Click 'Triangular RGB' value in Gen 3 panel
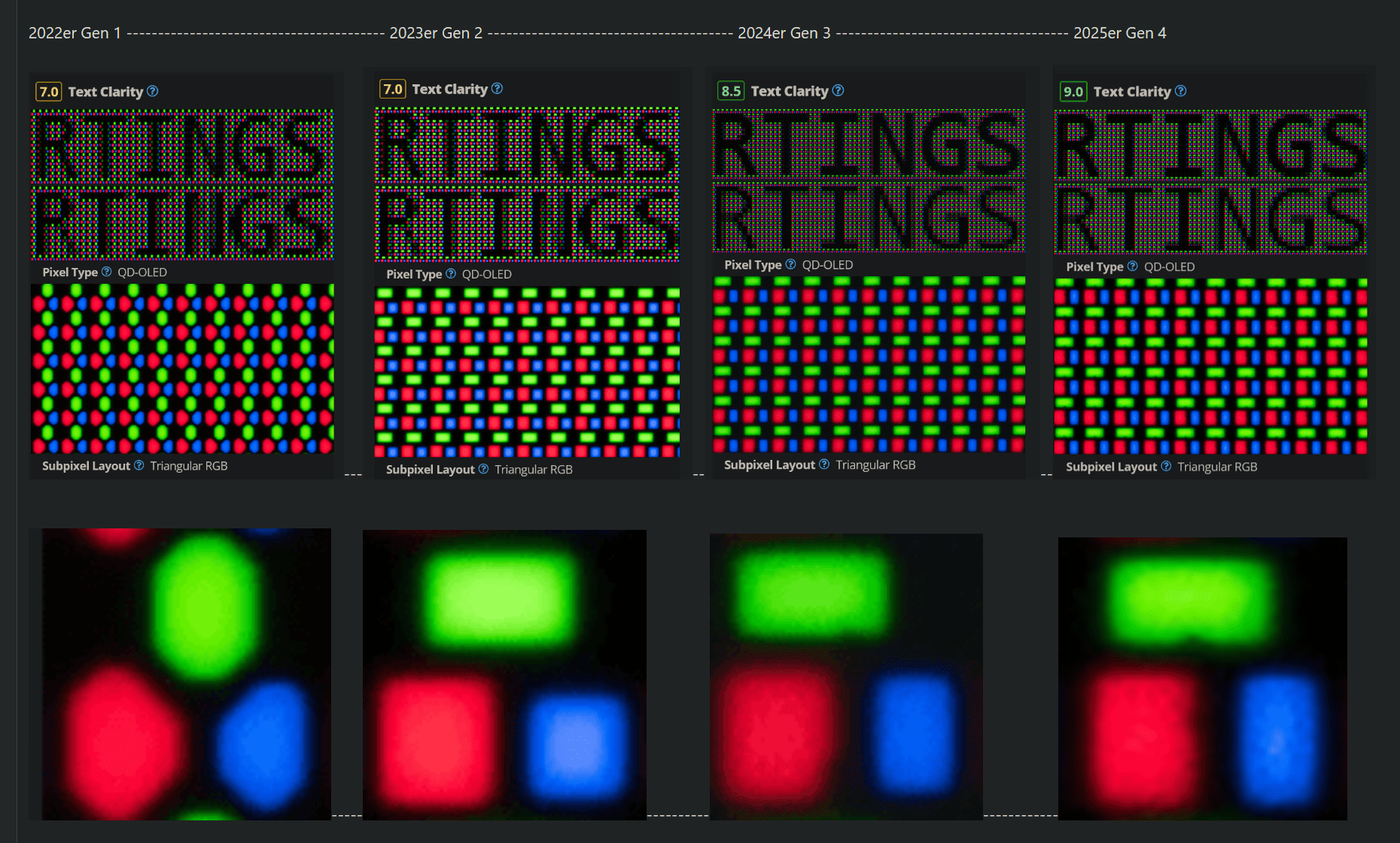 (x=875, y=465)
